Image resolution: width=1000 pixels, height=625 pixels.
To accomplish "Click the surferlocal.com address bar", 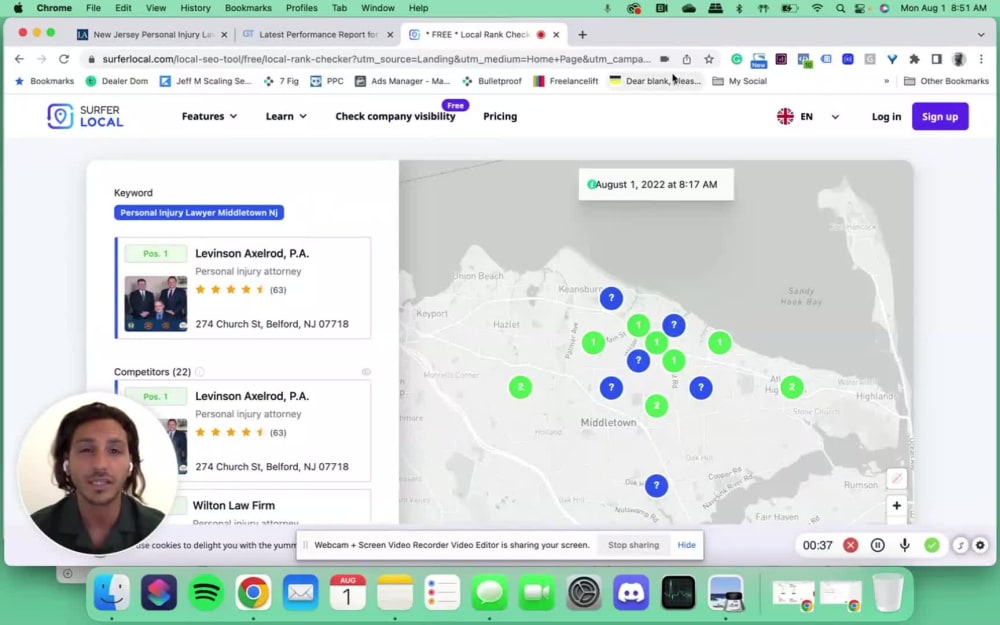I will pos(376,59).
